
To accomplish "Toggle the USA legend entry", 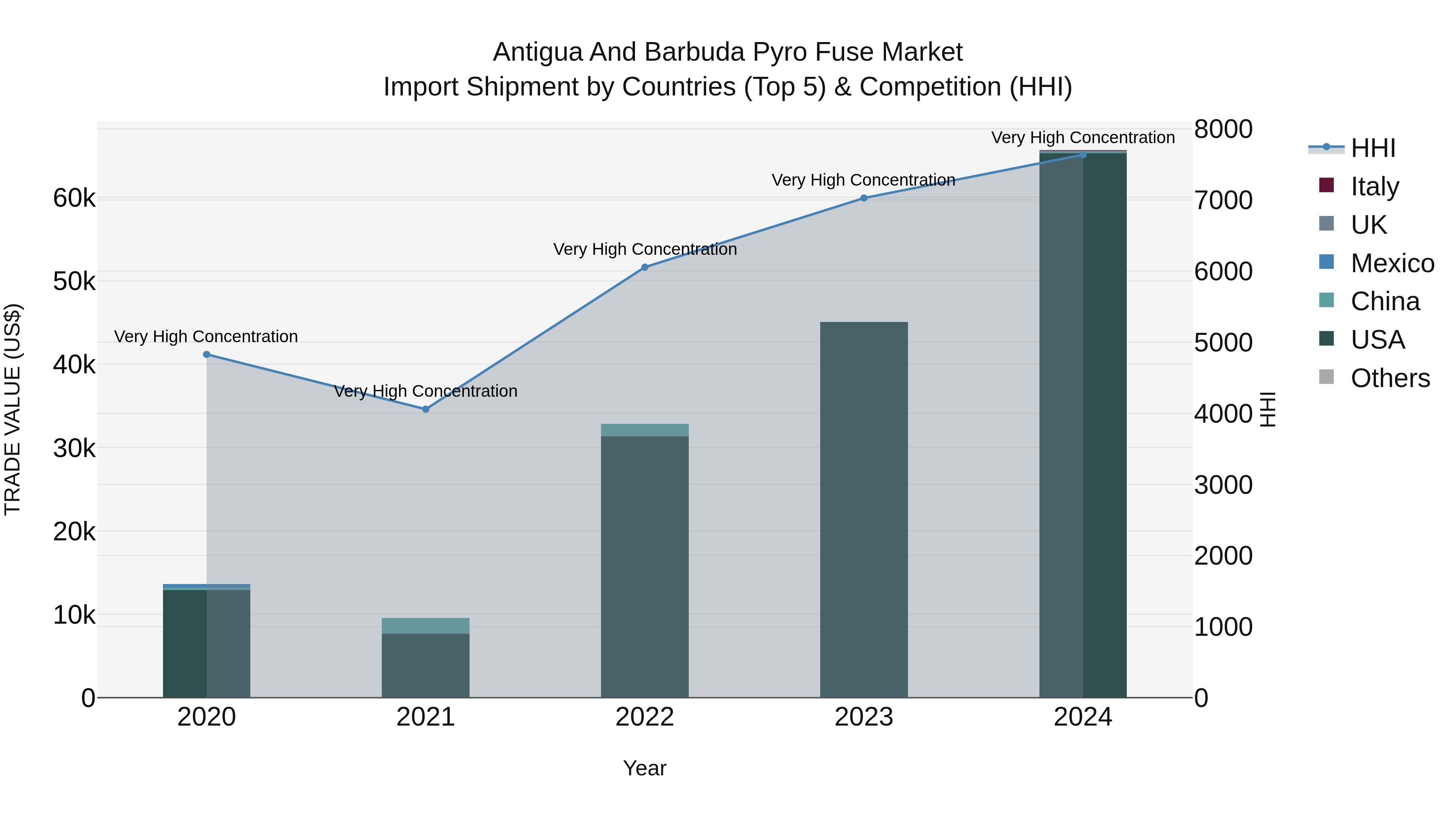I will point(1362,340).
